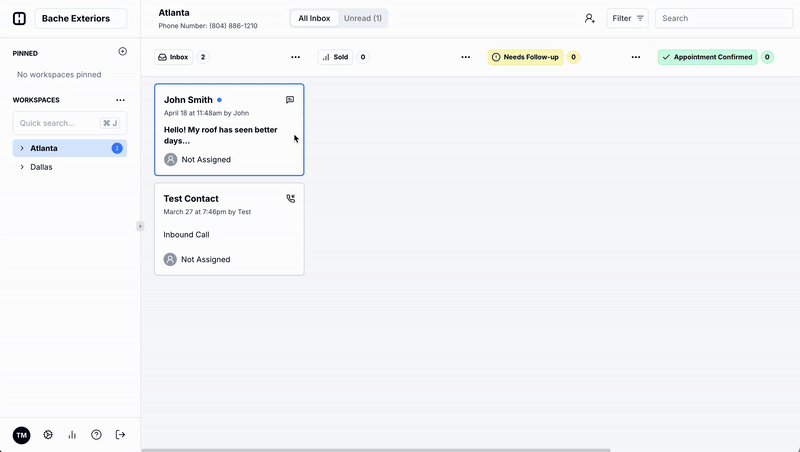Open the help question mark icon

(96, 435)
